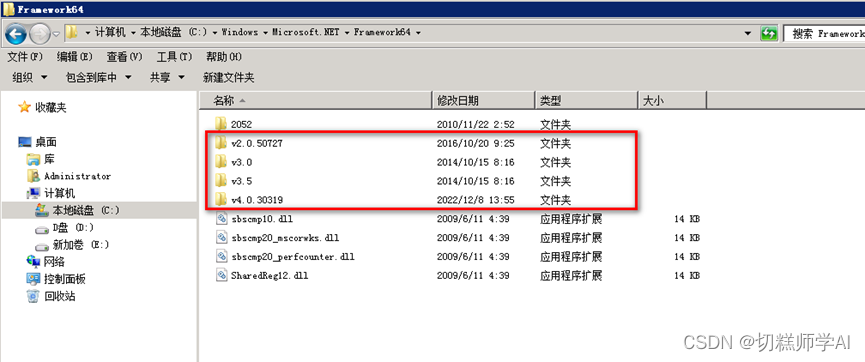Open 控制面板 in the navigation pane

[56, 279]
